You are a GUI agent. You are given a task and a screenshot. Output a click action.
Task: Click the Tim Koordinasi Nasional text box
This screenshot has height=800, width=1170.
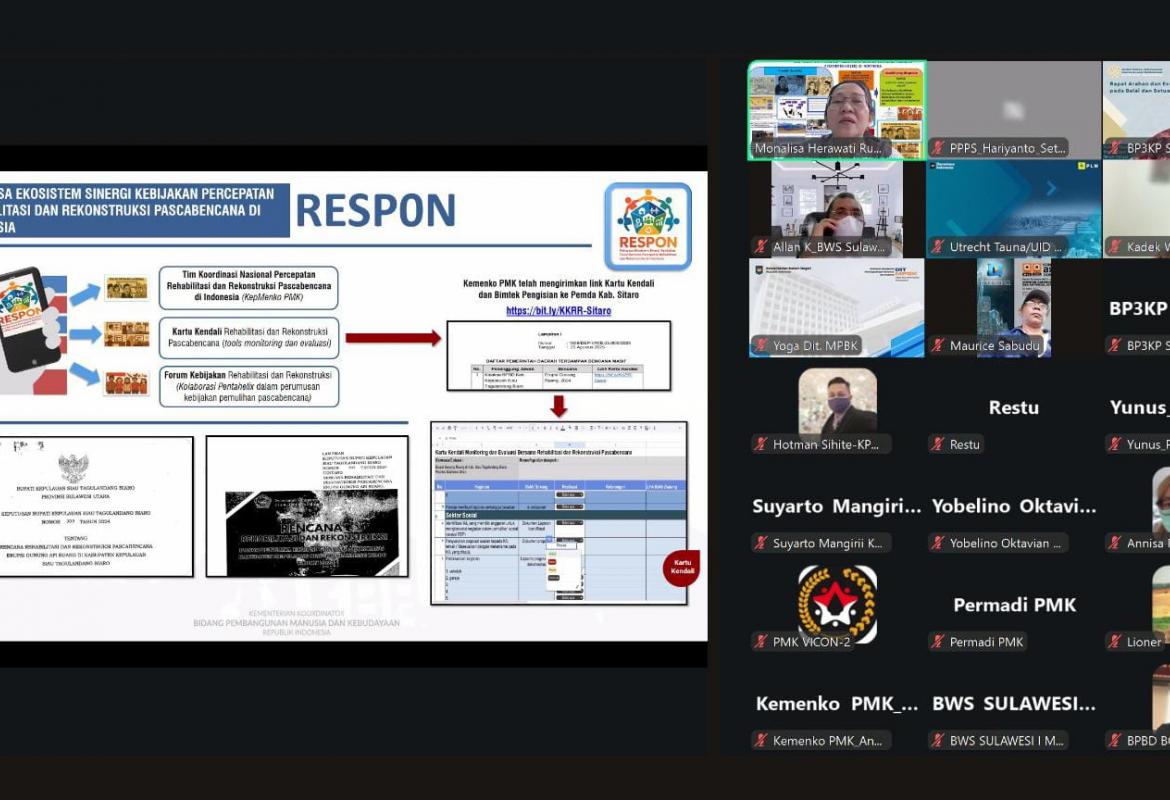point(248,287)
